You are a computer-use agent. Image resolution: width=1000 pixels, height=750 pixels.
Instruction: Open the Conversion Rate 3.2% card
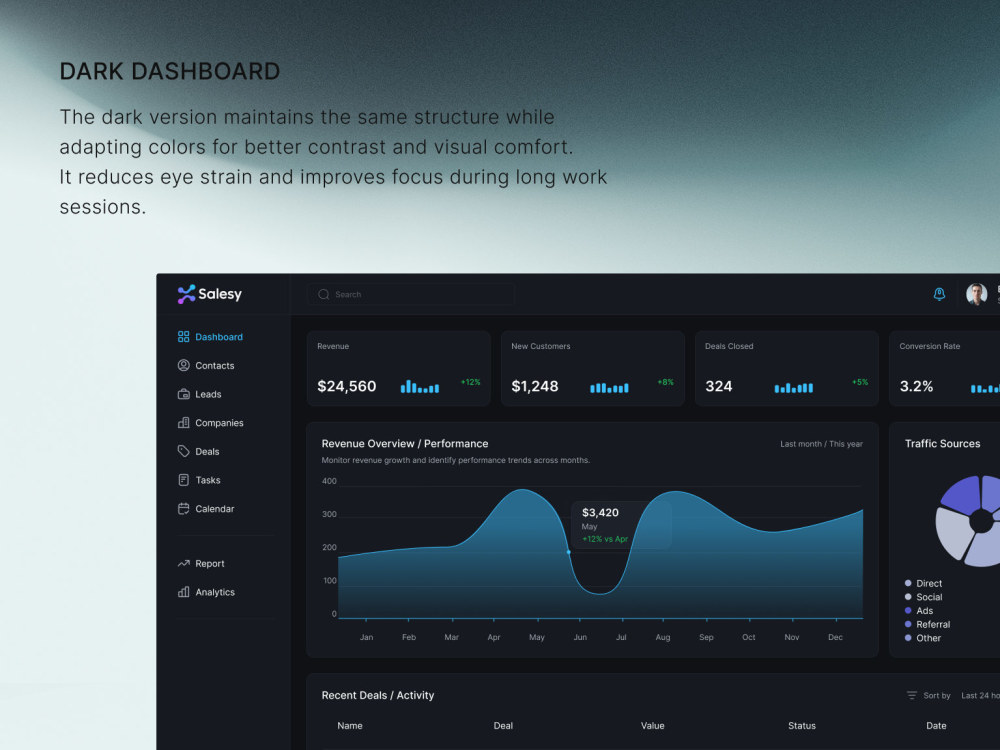point(945,368)
